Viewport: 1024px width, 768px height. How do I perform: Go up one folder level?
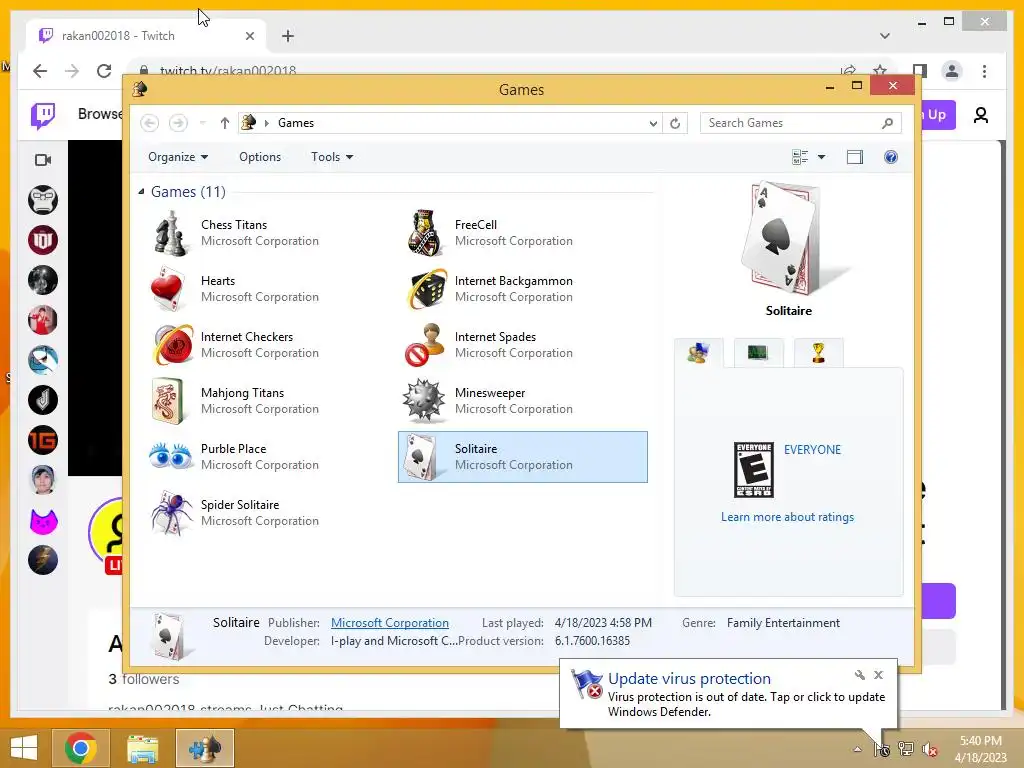pos(225,123)
